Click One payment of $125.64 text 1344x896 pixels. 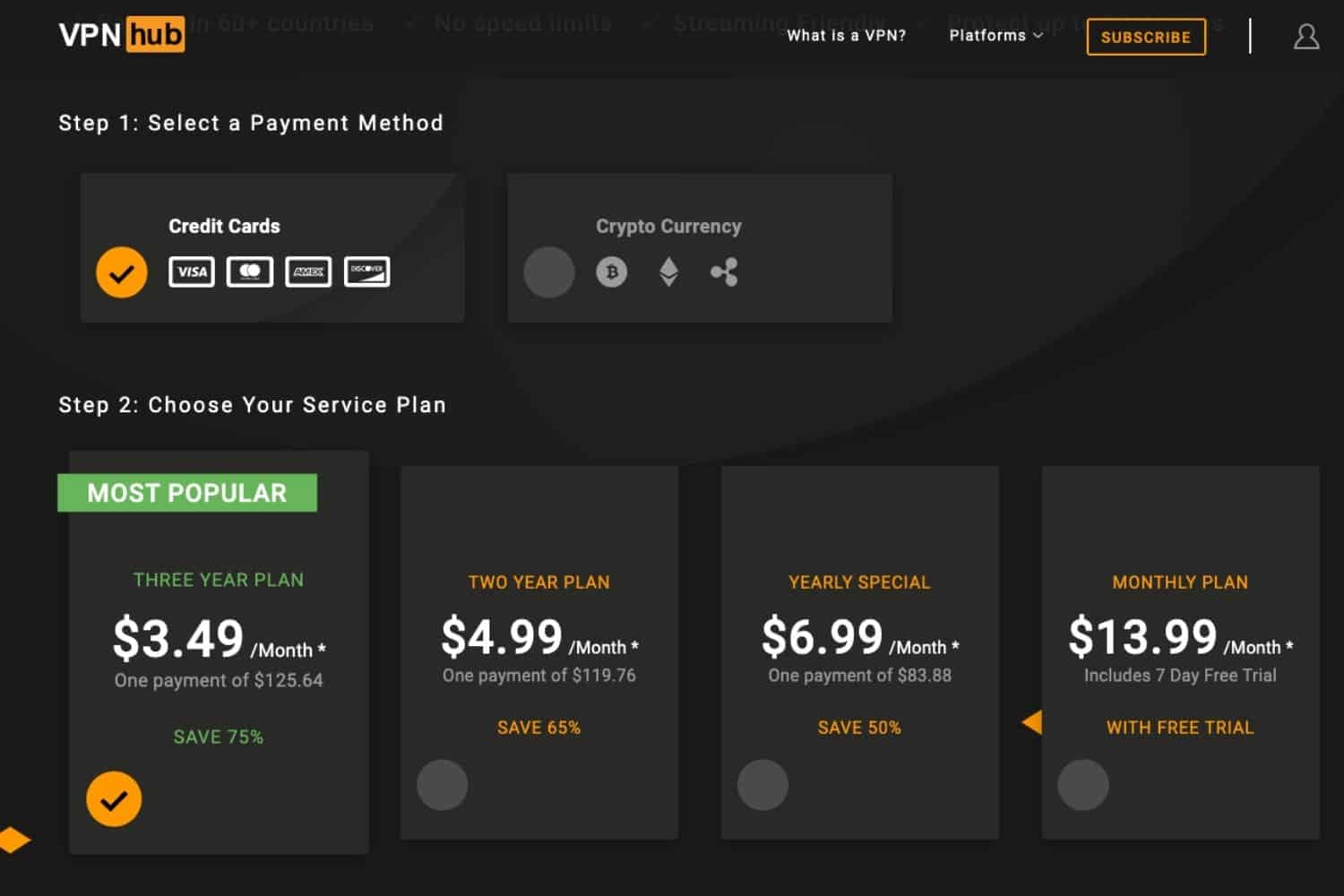(219, 681)
